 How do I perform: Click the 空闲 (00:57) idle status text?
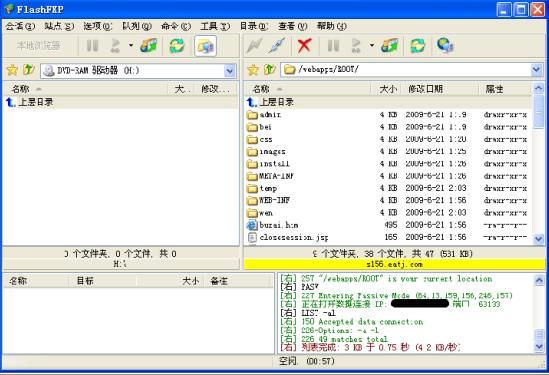[x=307, y=361]
